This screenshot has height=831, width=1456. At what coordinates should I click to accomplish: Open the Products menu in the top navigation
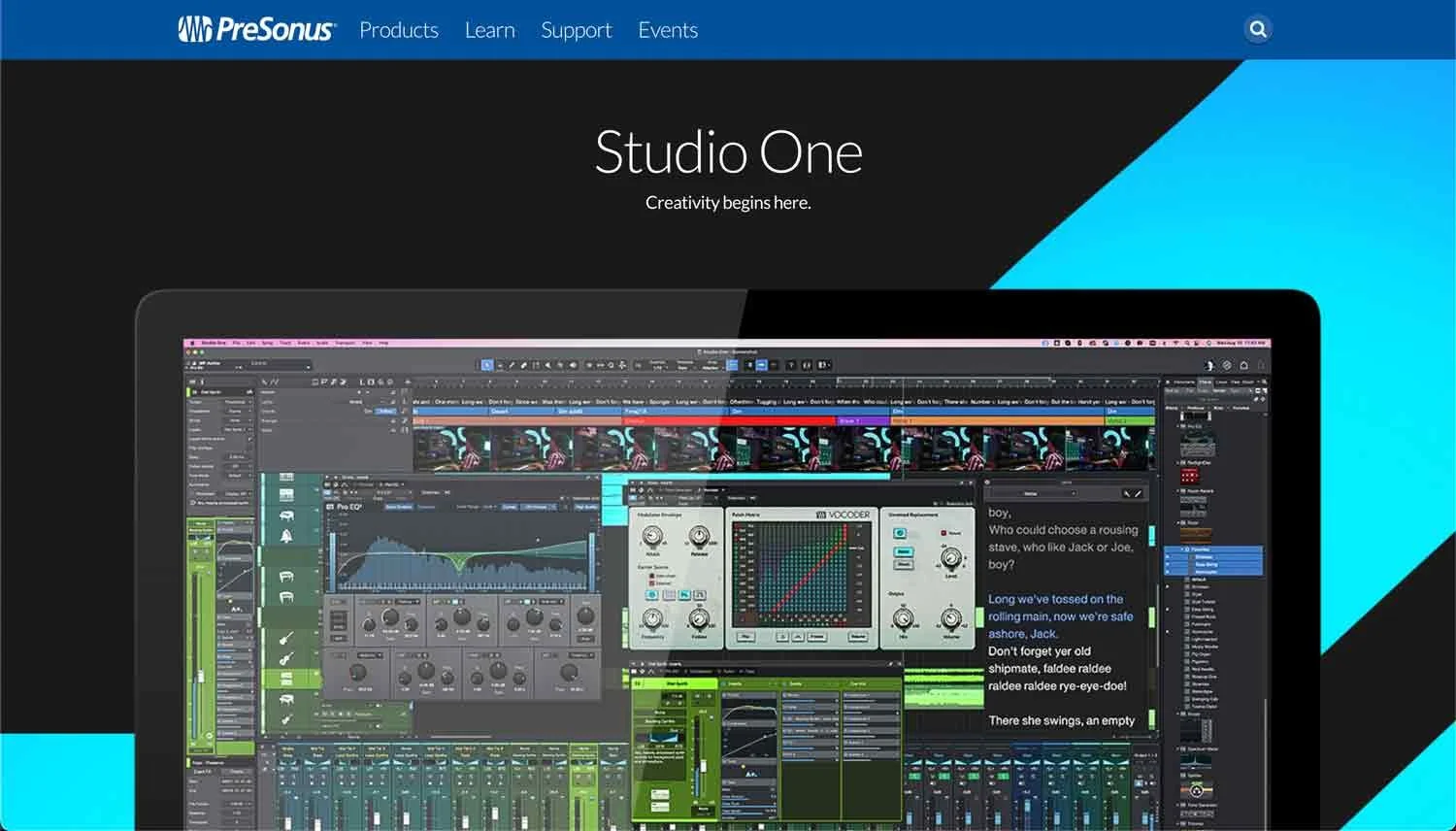pyautogui.click(x=399, y=30)
